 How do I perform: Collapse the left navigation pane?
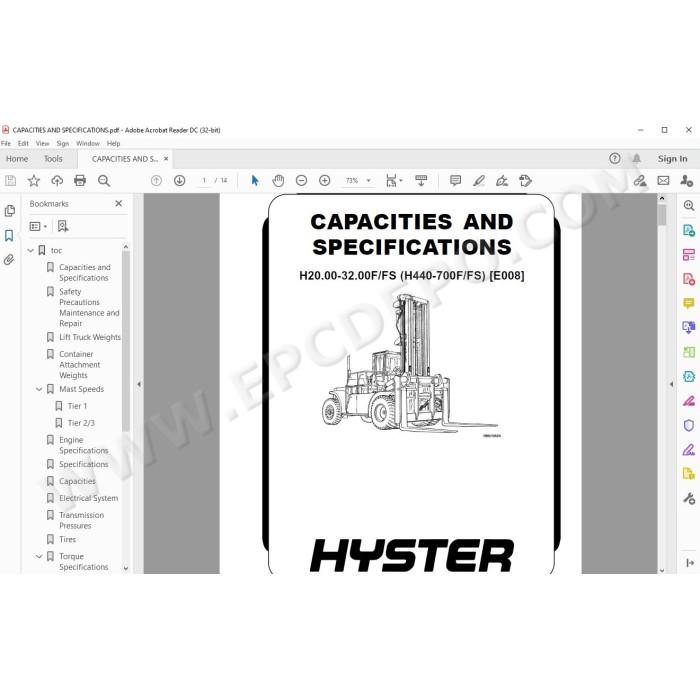139,384
